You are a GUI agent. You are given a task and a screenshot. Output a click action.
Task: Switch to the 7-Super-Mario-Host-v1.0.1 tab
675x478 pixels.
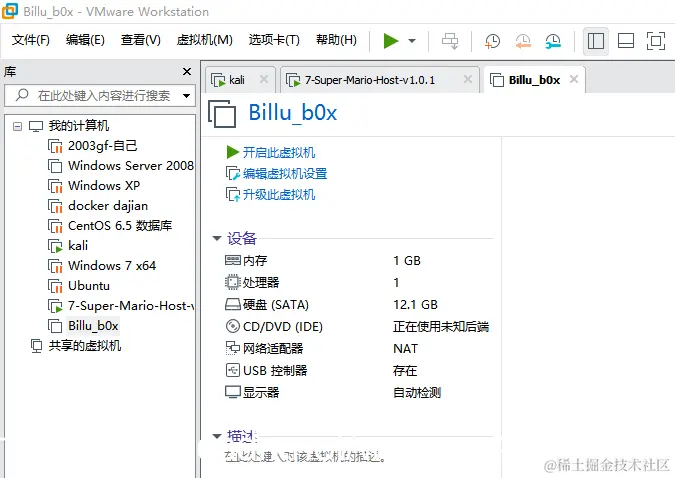pos(370,80)
